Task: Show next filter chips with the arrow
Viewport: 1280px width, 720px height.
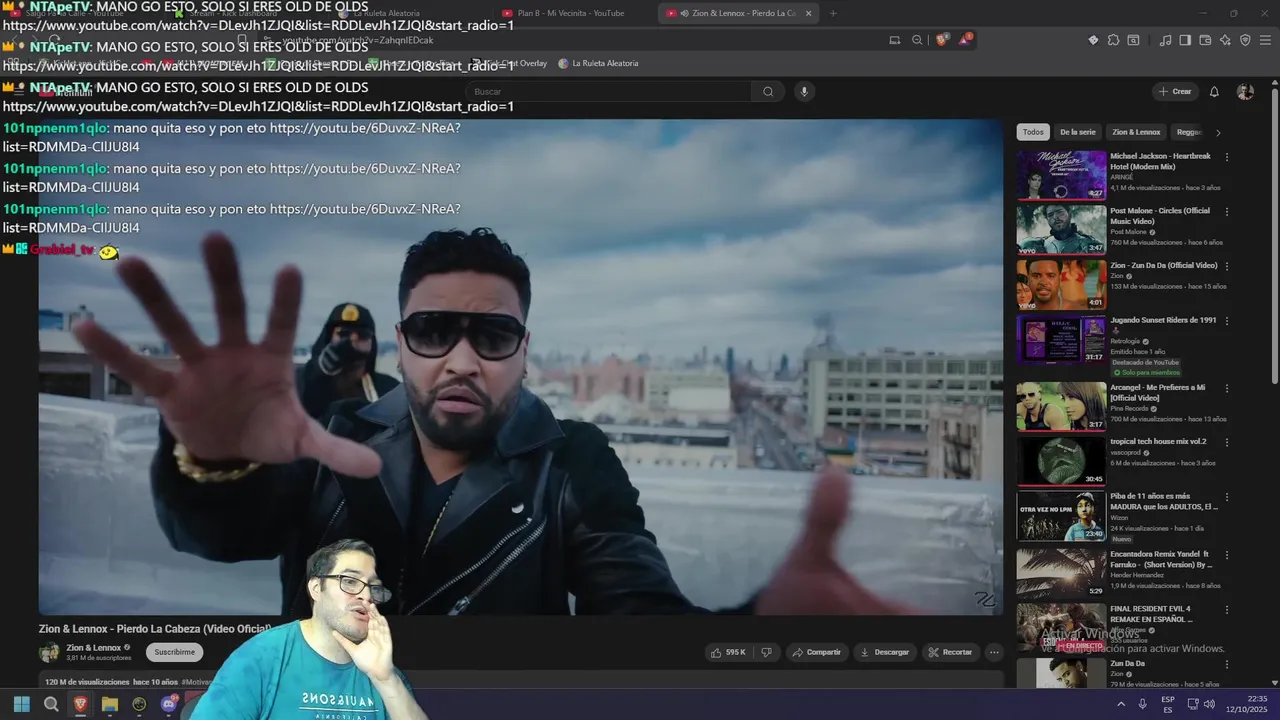Action: [1218, 132]
